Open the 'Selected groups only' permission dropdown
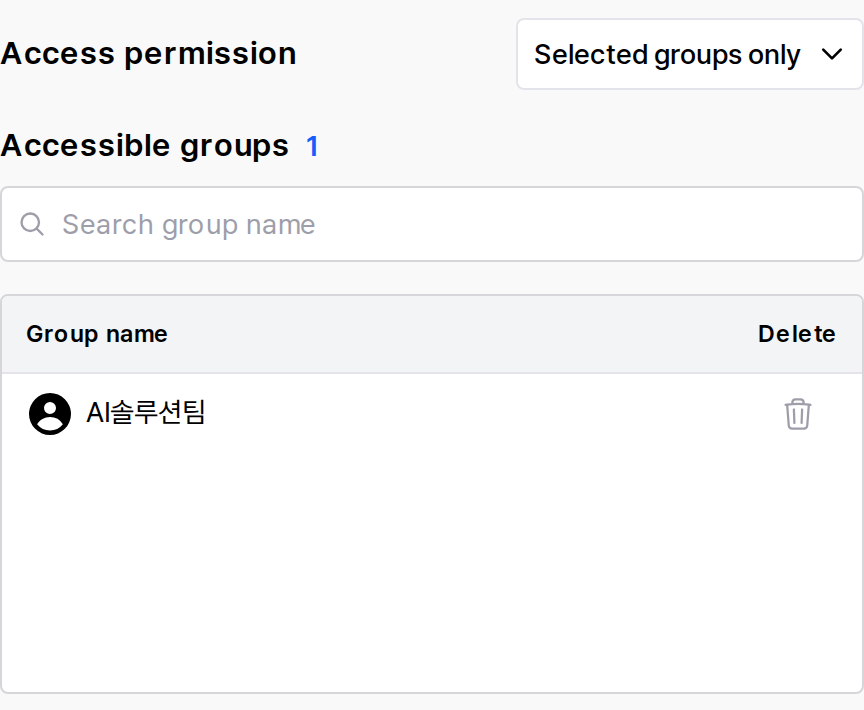 (x=689, y=54)
